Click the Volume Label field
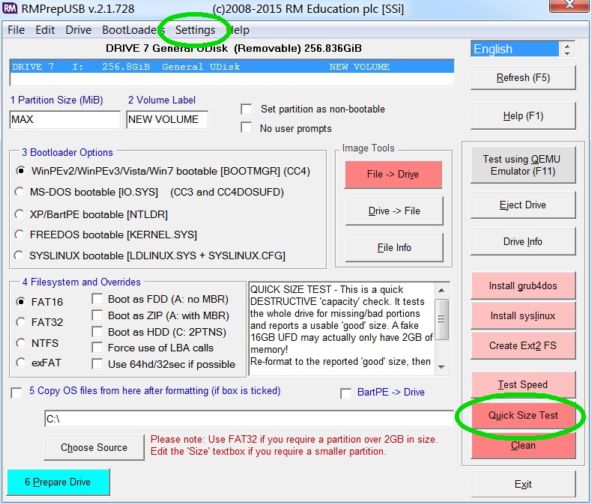 (x=167, y=119)
